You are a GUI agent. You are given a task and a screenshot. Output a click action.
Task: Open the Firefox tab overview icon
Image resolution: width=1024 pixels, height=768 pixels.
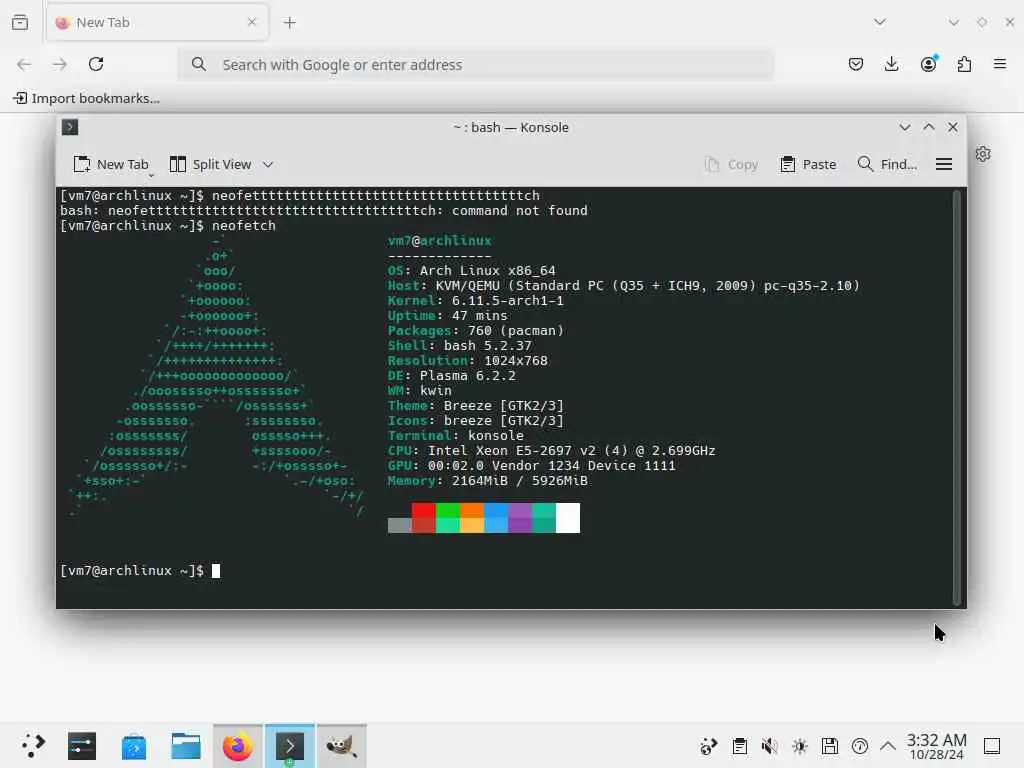click(x=20, y=22)
